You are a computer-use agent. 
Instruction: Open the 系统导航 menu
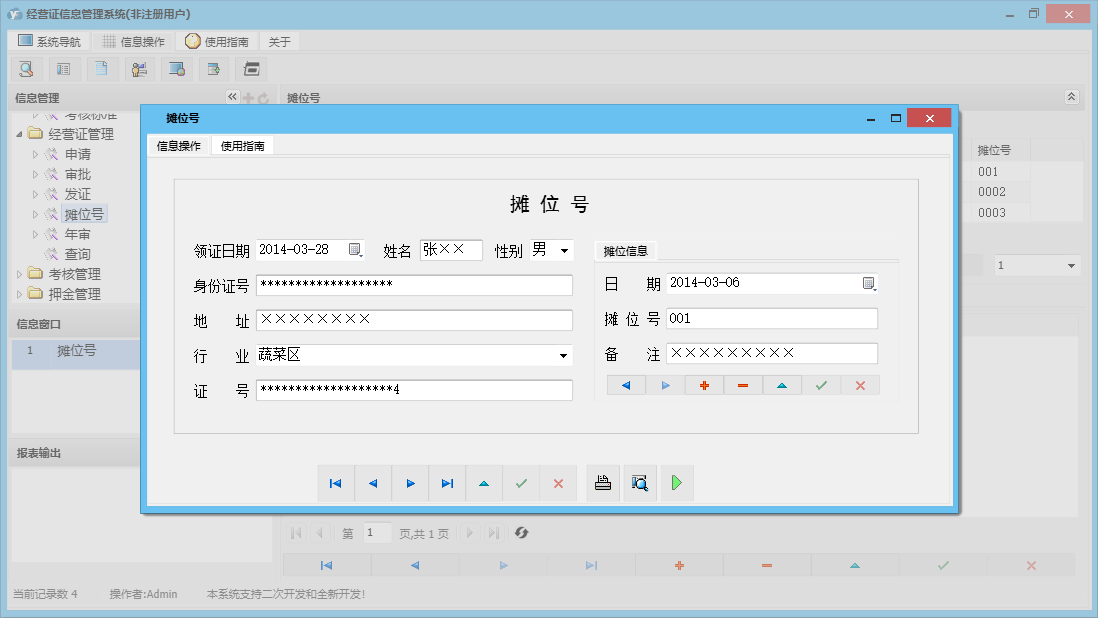click(50, 42)
